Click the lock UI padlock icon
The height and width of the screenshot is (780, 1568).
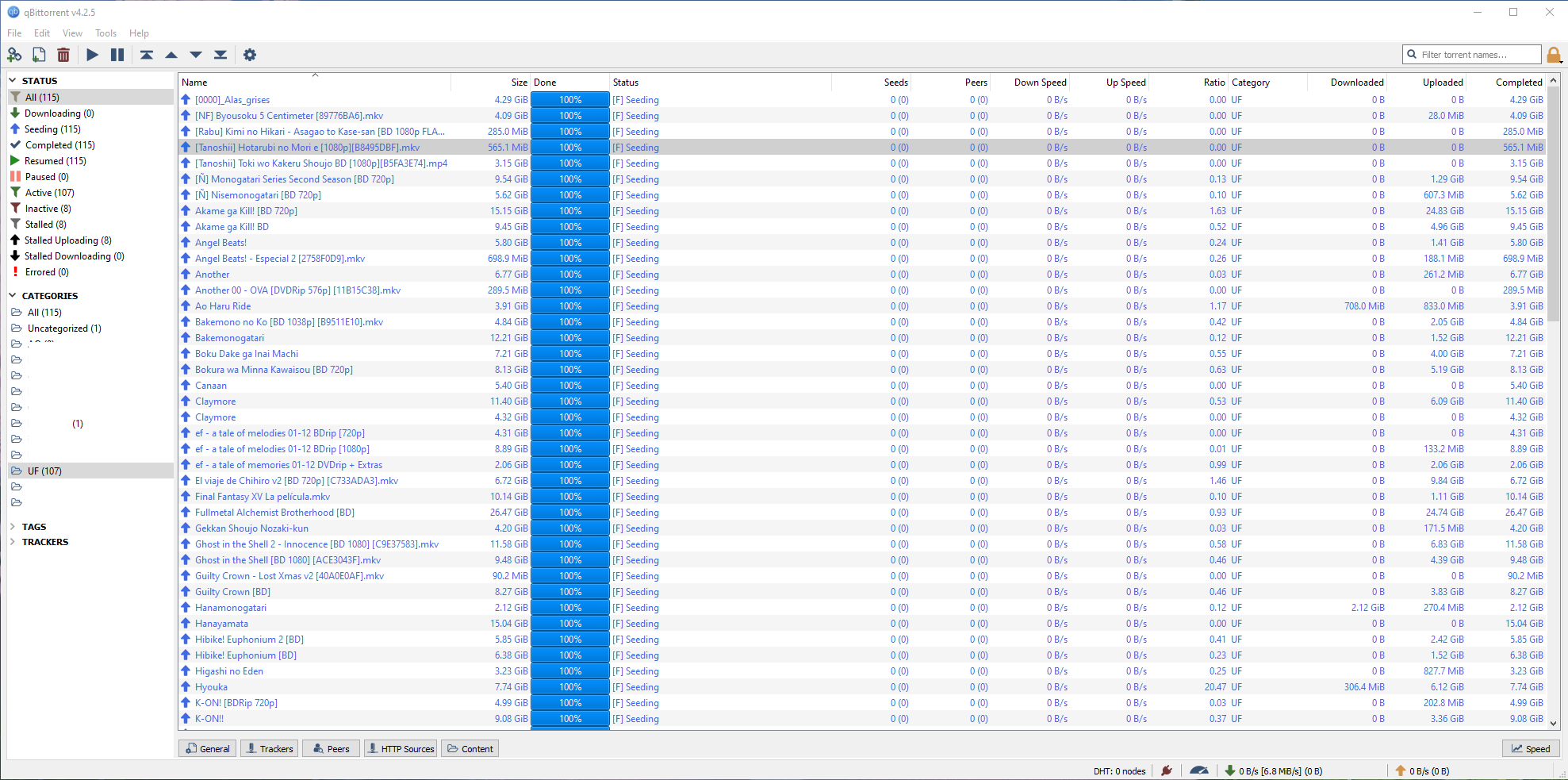click(x=1554, y=55)
